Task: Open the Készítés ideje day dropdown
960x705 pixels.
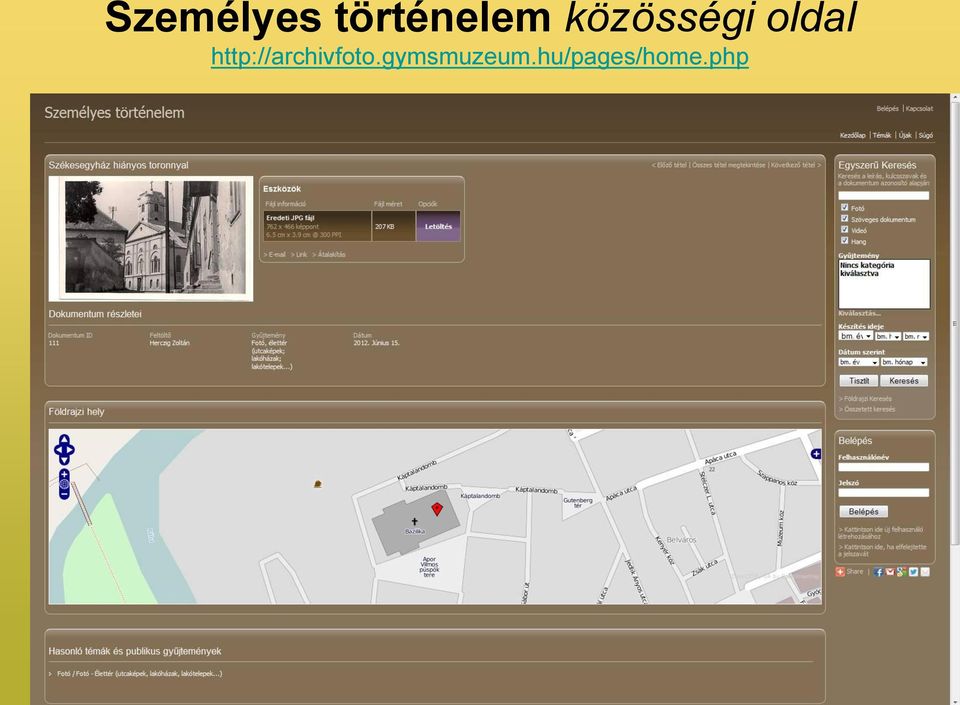Action: click(917, 336)
